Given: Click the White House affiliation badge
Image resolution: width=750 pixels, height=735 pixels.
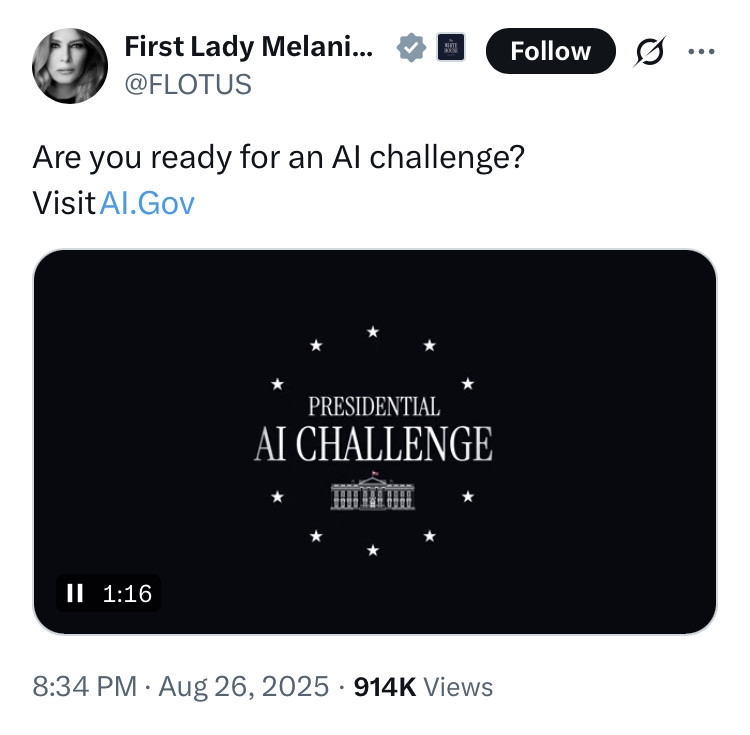Looking at the screenshot, I should click(x=450, y=48).
